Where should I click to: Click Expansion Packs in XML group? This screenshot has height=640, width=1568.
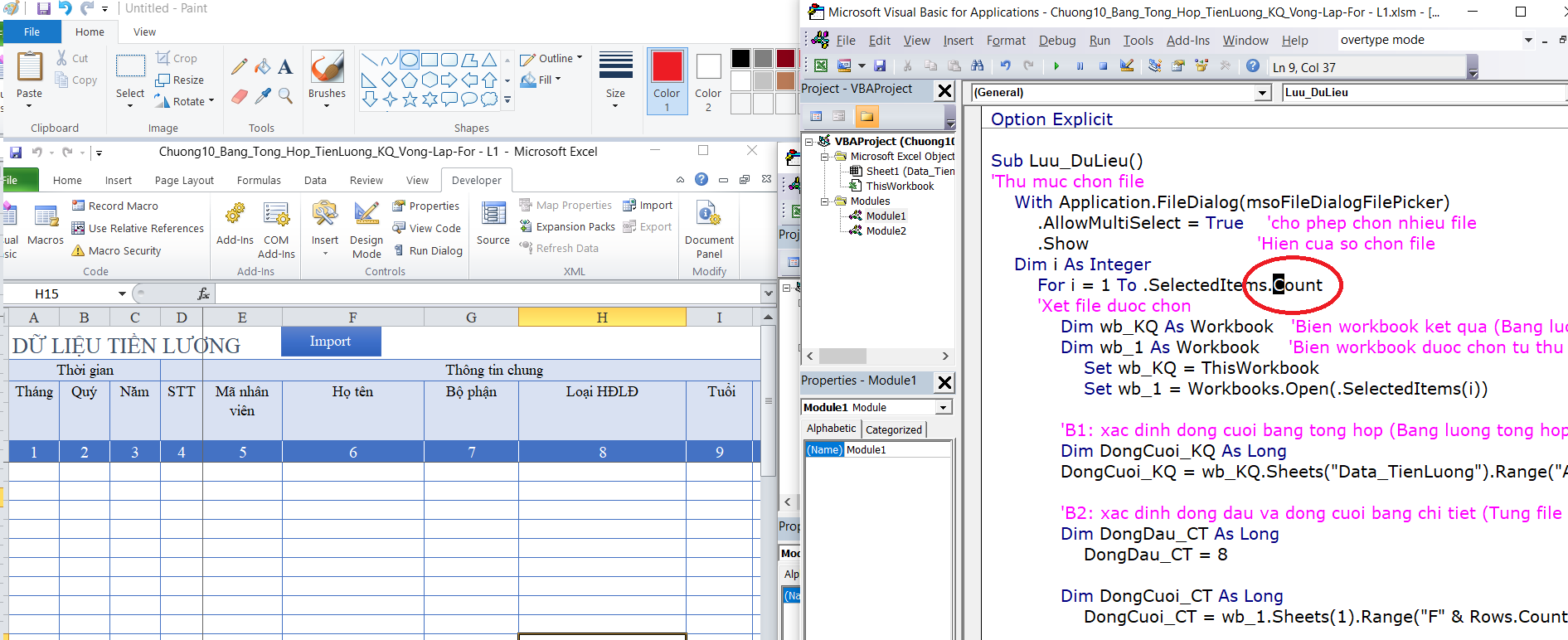tap(567, 226)
